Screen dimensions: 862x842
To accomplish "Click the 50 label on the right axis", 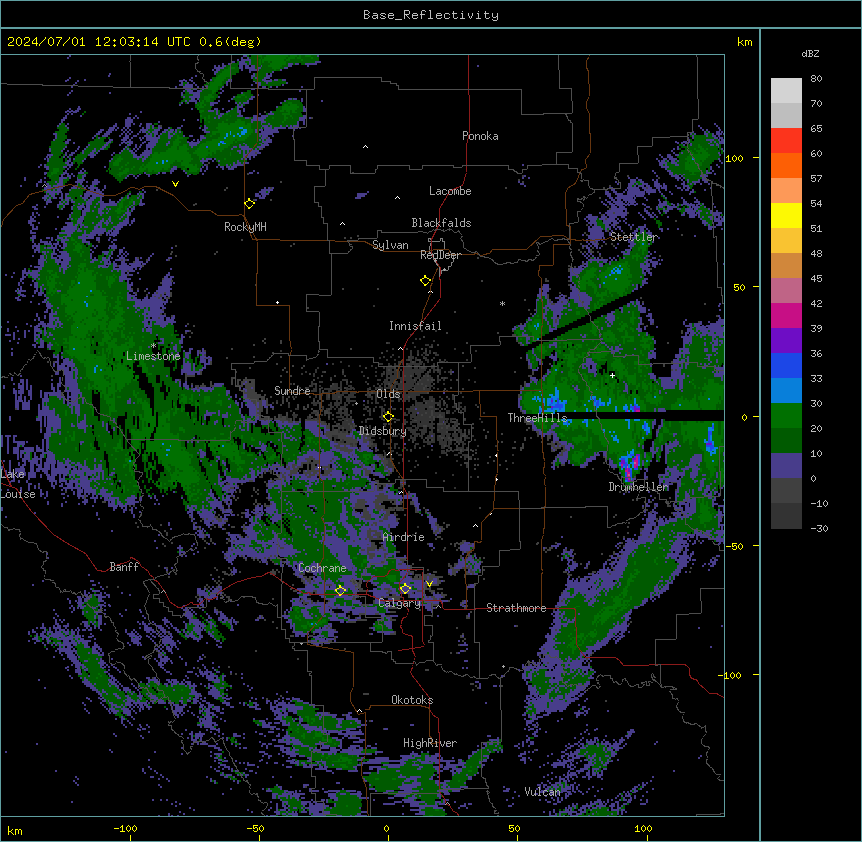I will tap(739, 287).
